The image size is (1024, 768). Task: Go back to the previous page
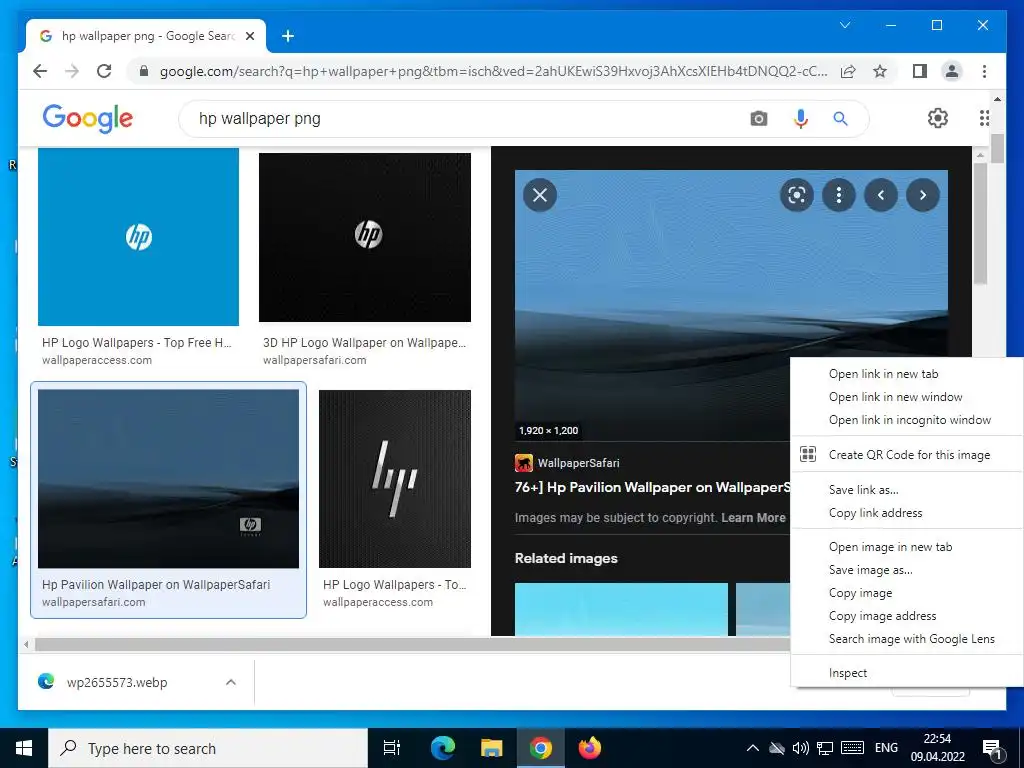(x=40, y=71)
